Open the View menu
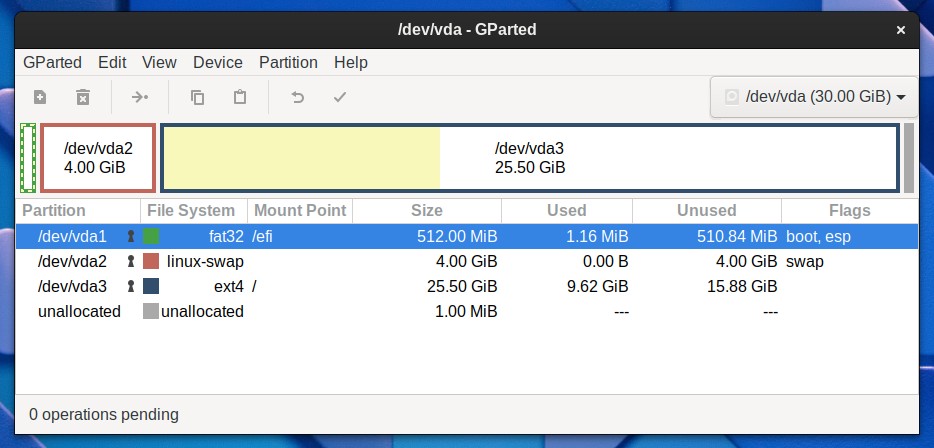The image size is (934, 448). tap(159, 63)
